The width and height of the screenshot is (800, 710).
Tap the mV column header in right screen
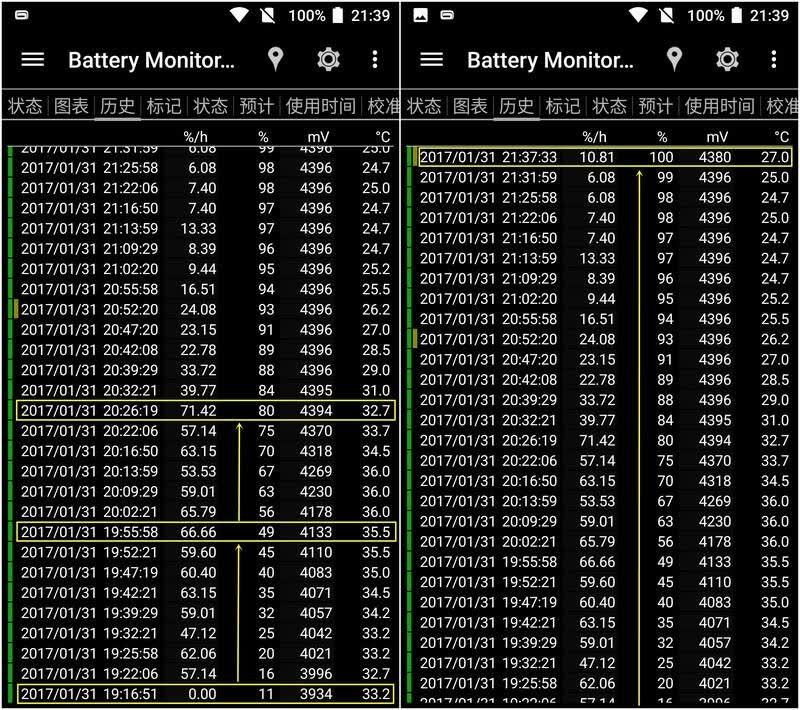point(717,137)
